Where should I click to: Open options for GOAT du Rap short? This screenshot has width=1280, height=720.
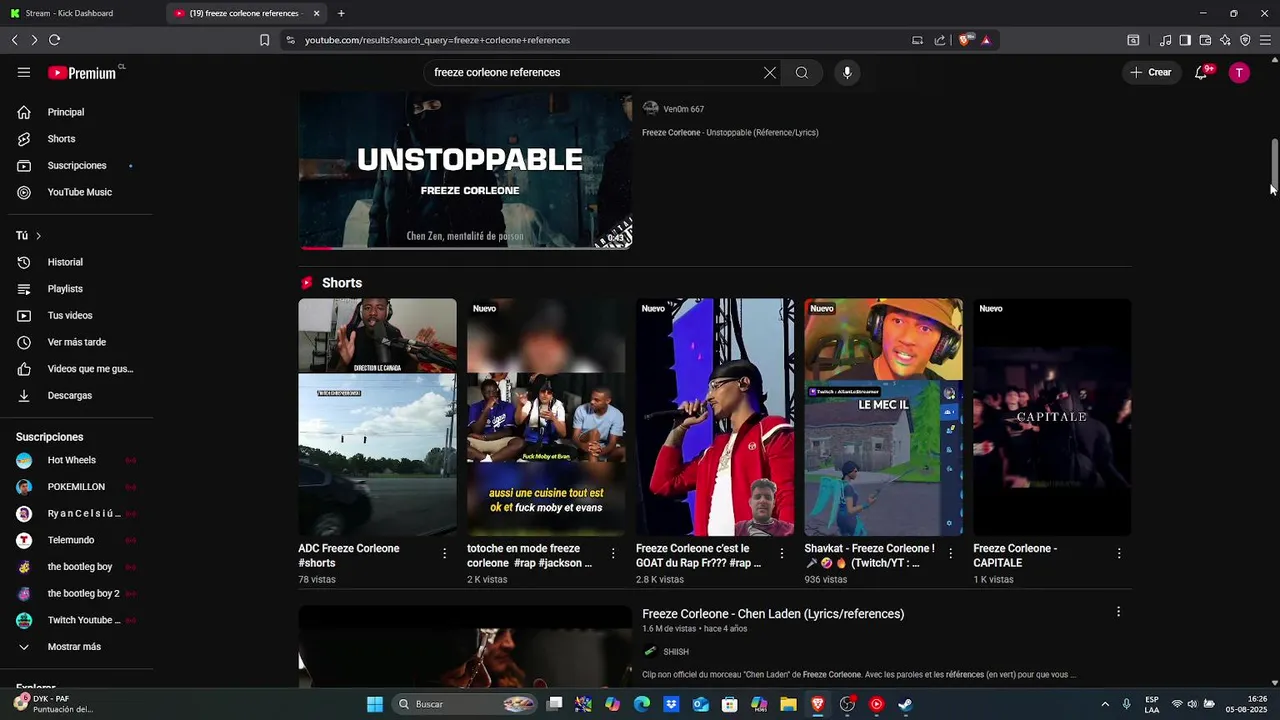pyautogui.click(x=782, y=552)
